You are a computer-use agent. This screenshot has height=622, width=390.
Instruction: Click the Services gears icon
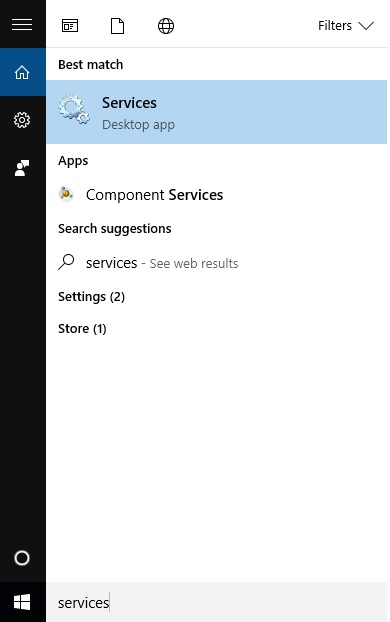coord(74,109)
